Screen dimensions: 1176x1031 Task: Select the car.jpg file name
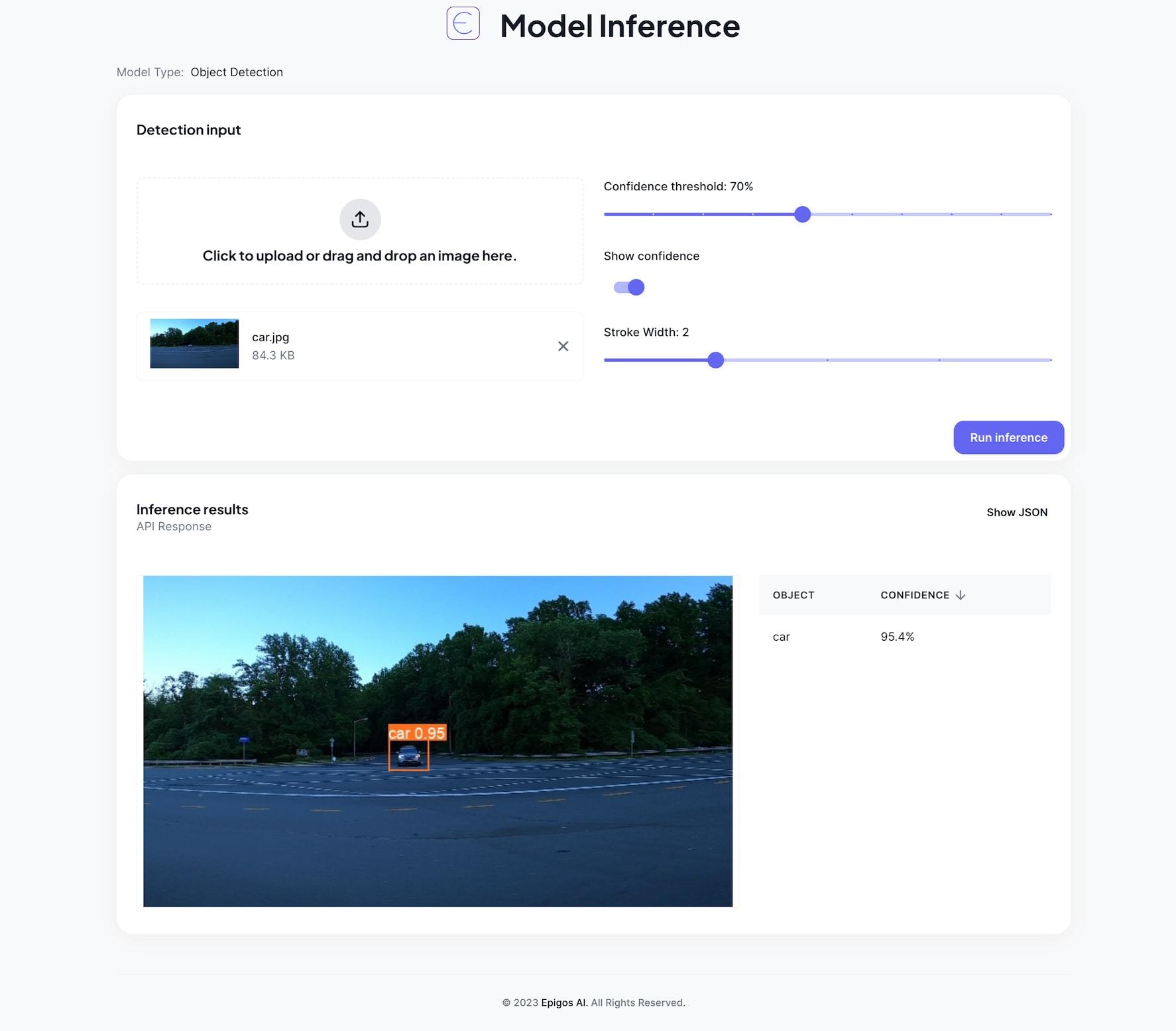coord(270,337)
